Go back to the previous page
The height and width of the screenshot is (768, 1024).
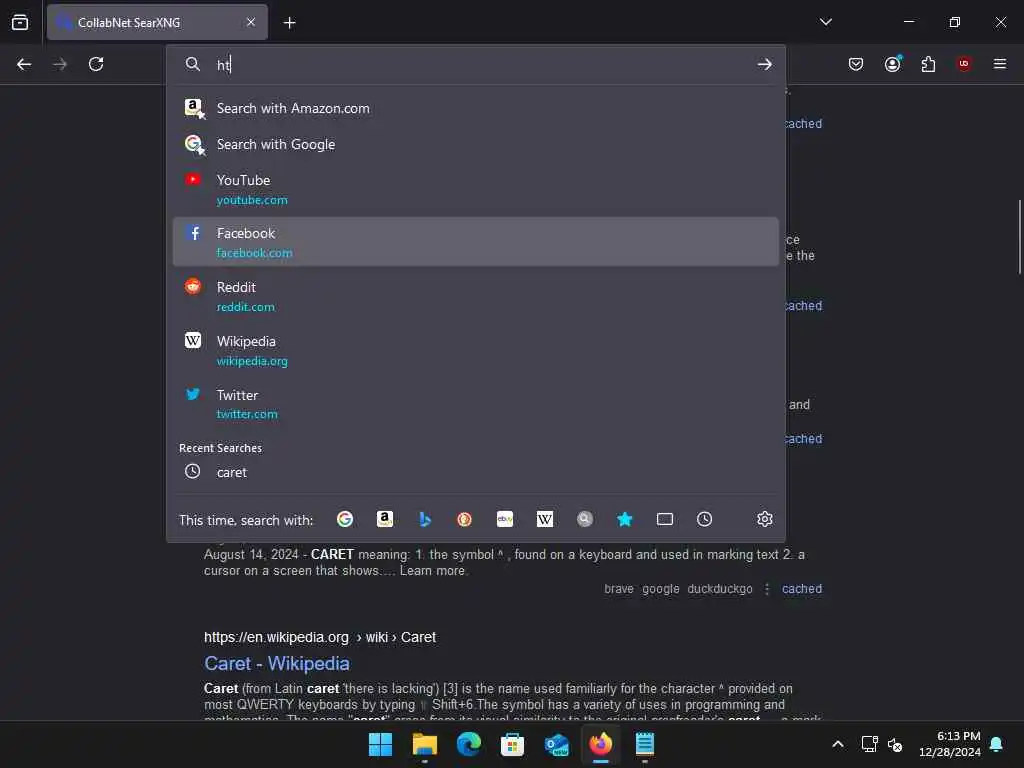pos(24,64)
